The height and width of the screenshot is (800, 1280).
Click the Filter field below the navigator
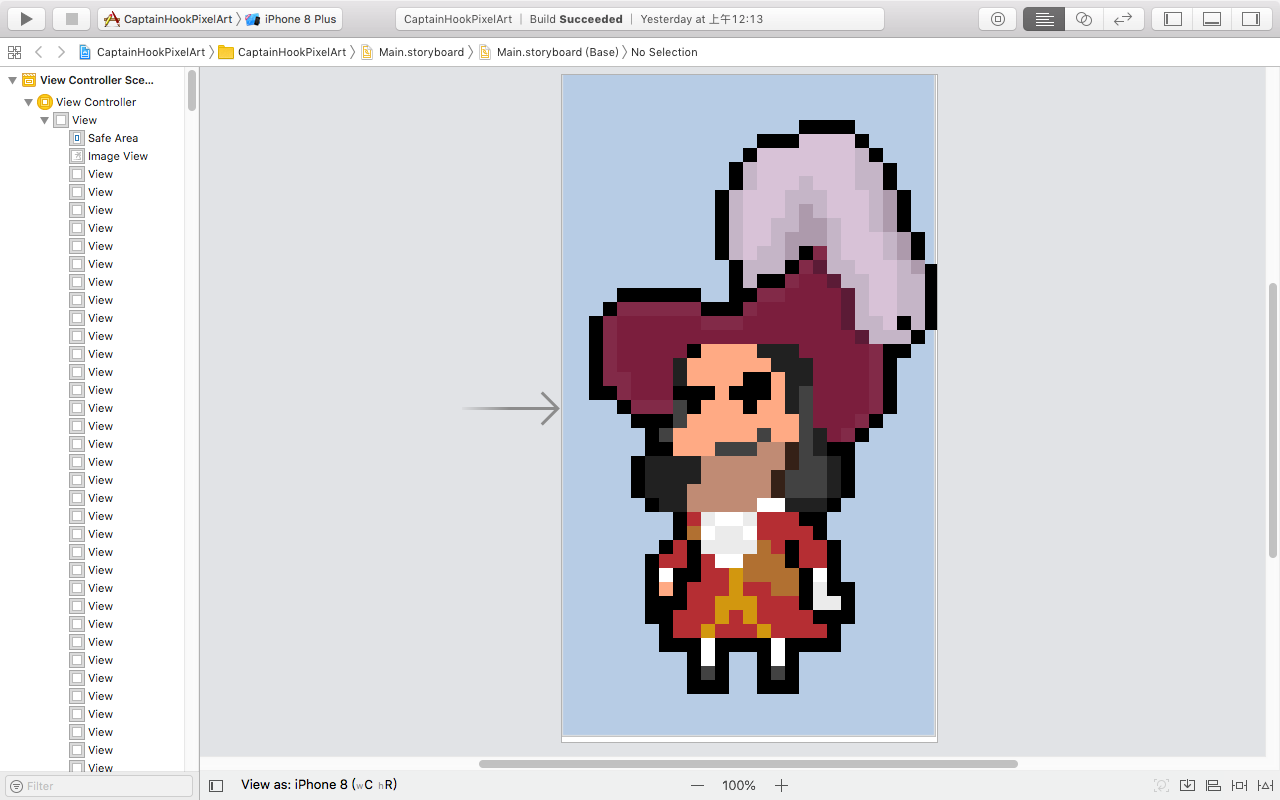click(x=97, y=786)
